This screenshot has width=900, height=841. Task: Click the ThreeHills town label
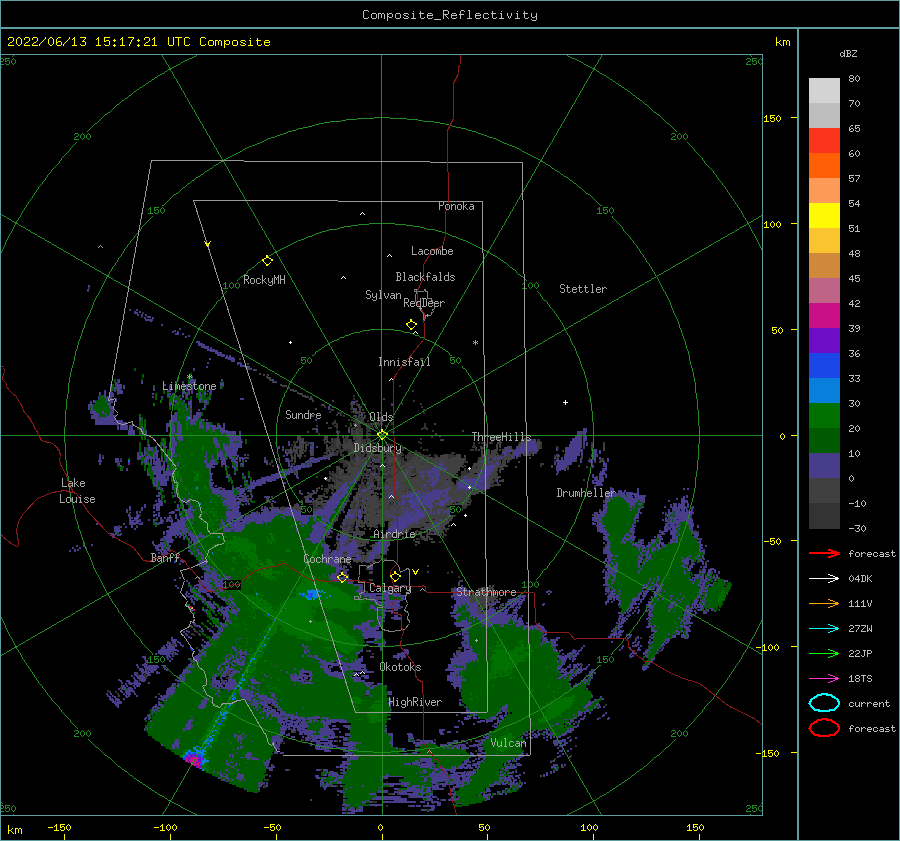501,437
